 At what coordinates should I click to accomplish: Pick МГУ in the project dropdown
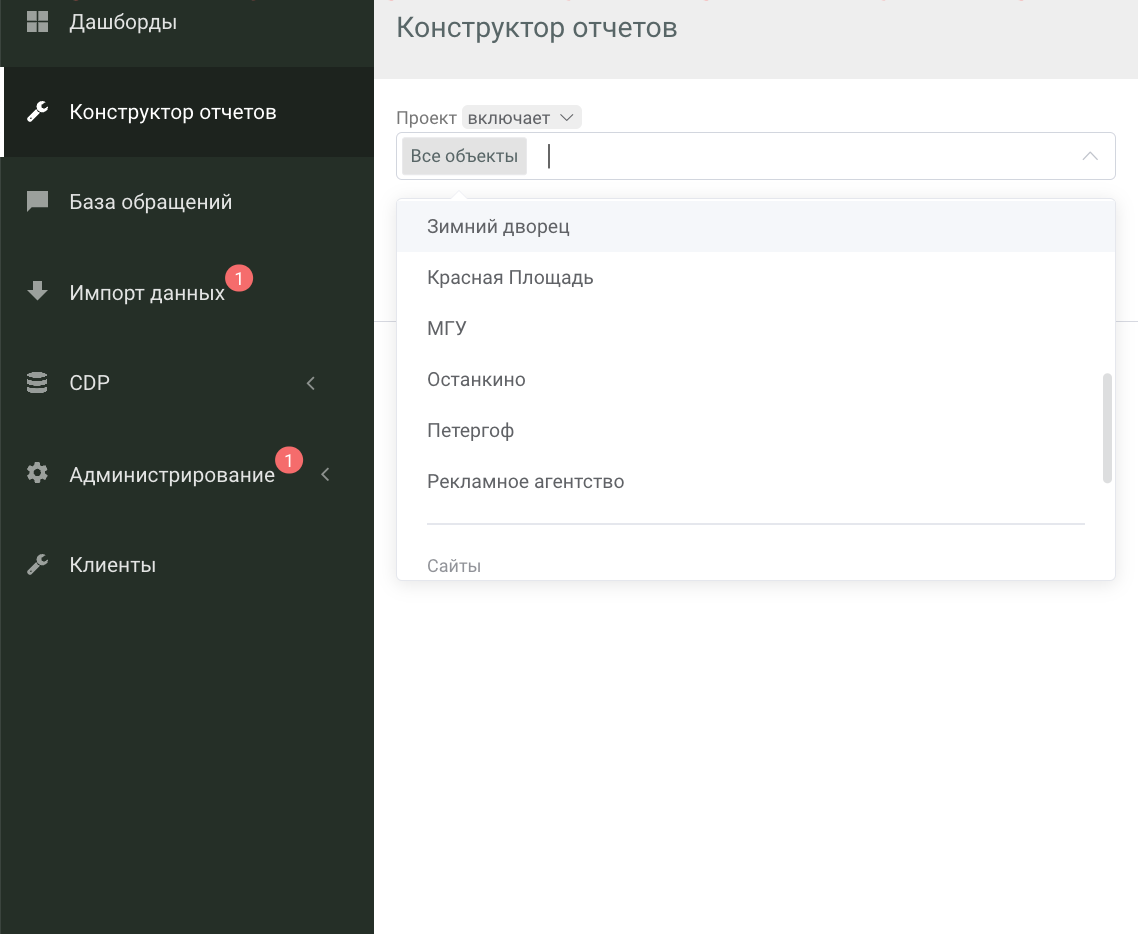[447, 329]
